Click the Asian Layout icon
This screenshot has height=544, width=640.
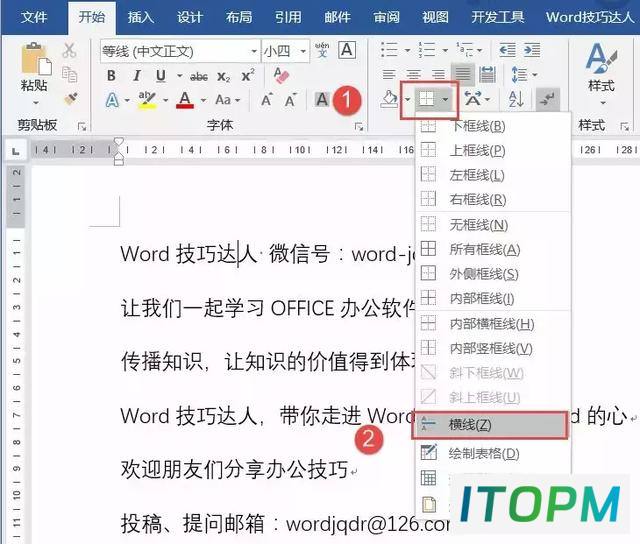[x=473, y=99]
